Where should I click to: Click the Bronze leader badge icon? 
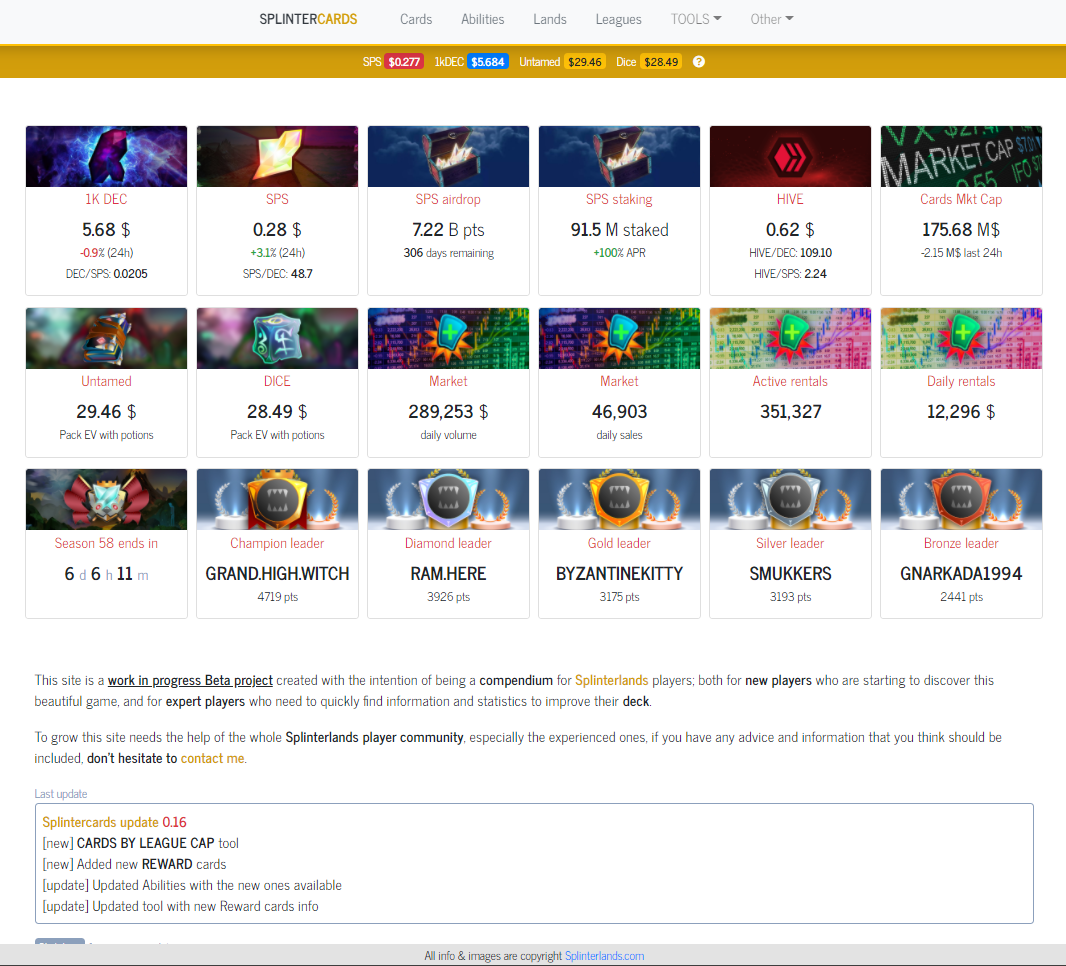tap(961, 500)
